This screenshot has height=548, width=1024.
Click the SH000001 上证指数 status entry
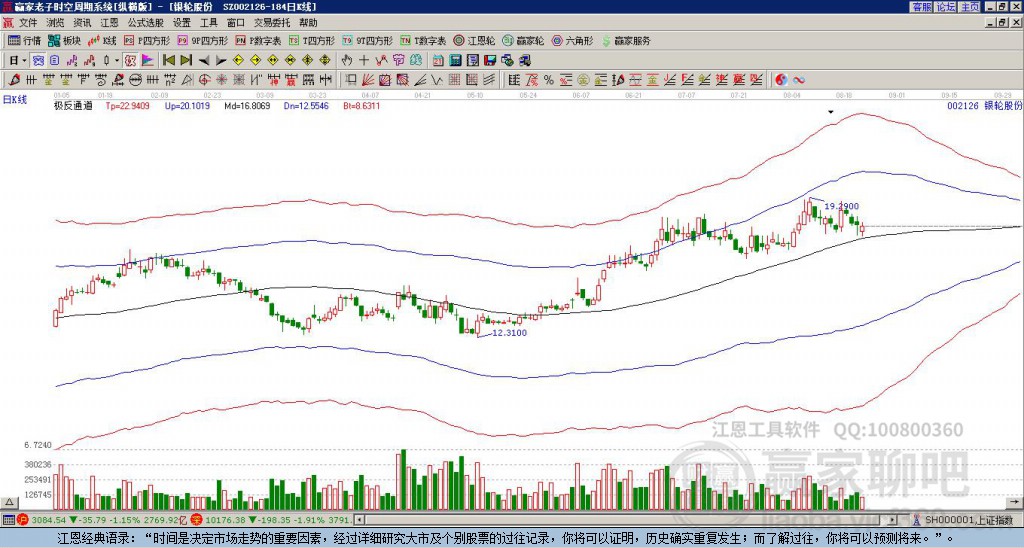[968, 520]
